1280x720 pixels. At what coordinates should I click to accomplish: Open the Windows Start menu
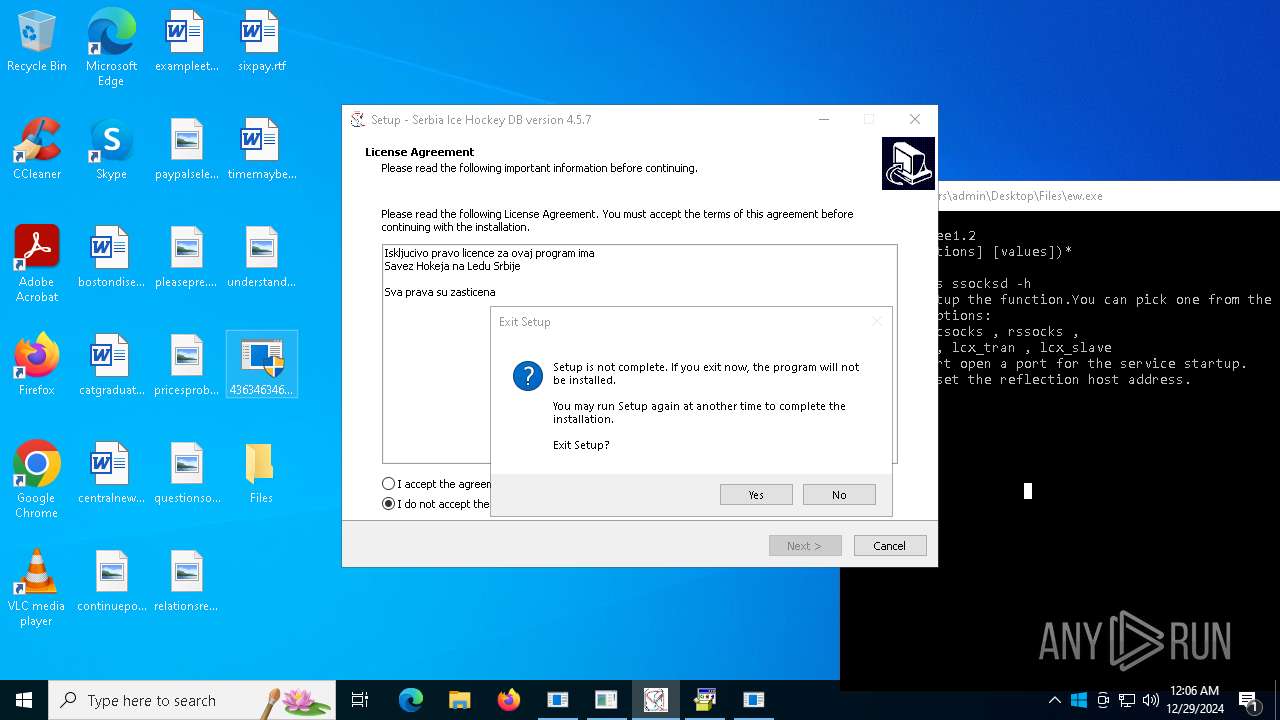pos(24,700)
